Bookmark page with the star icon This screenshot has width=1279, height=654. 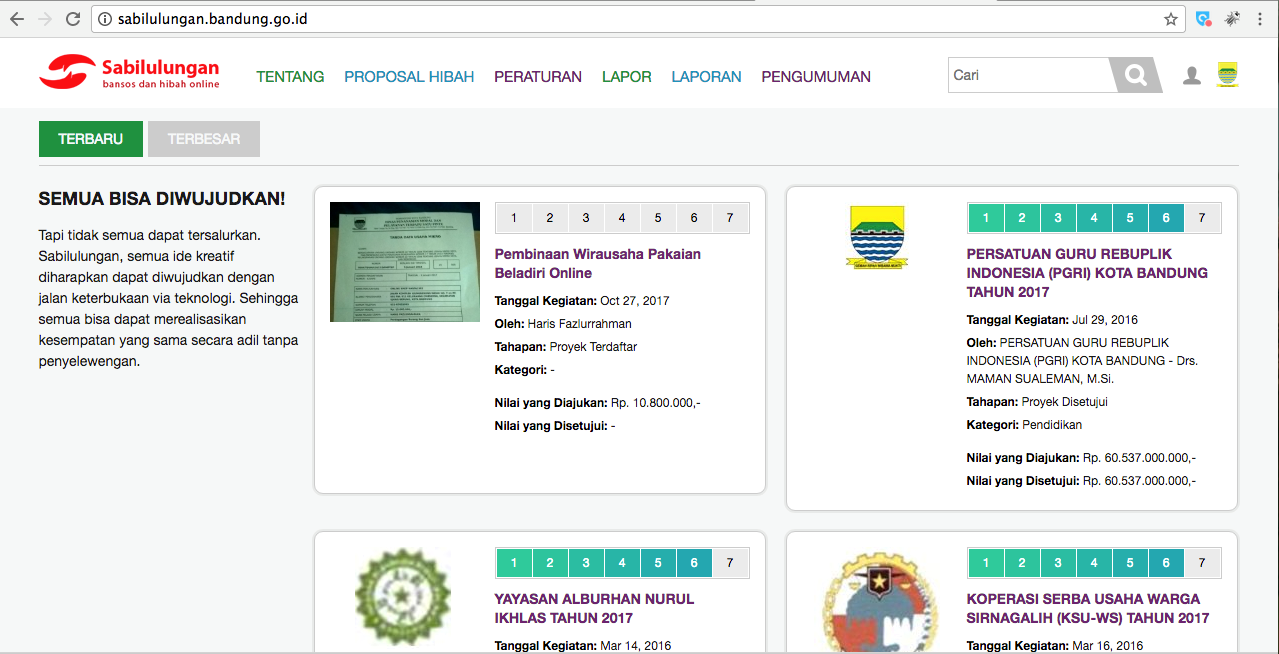pyautogui.click(x=1170, y=19)
